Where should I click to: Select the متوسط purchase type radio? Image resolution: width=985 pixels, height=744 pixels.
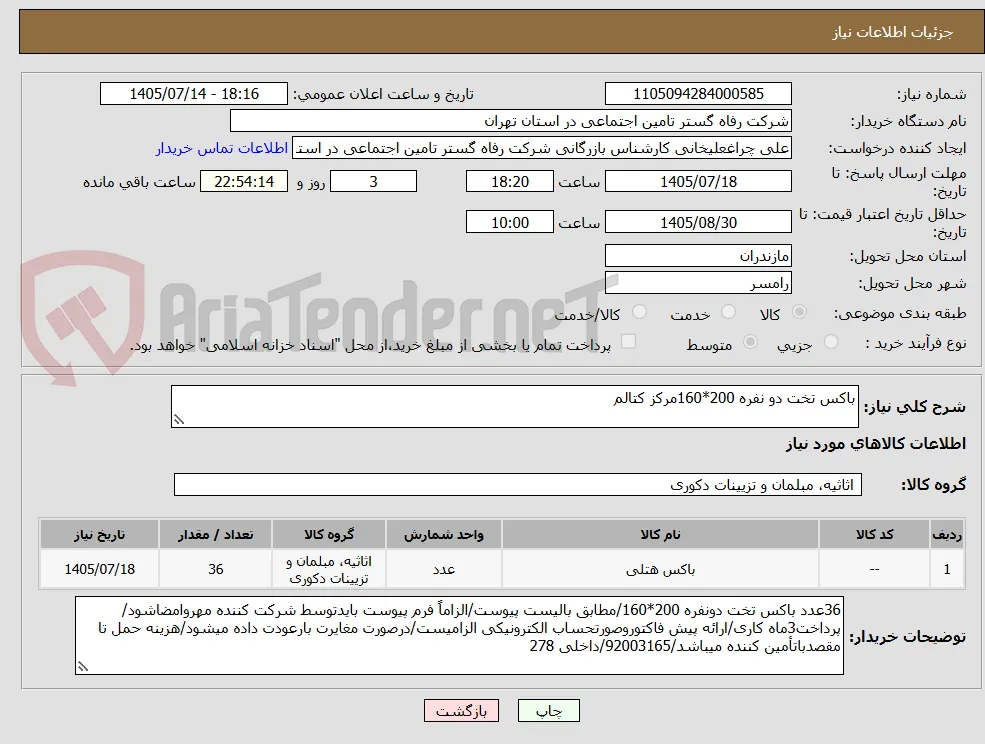pos(750,342)
